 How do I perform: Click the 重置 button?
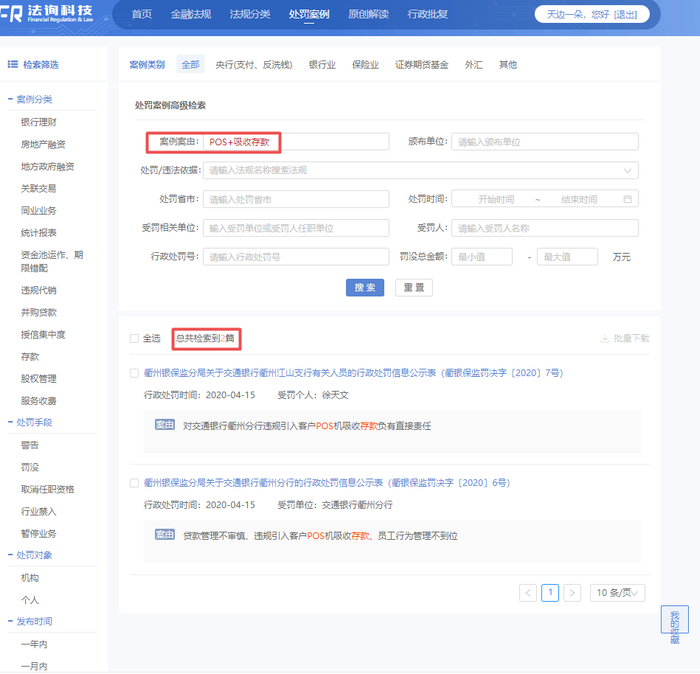(414, 287)
